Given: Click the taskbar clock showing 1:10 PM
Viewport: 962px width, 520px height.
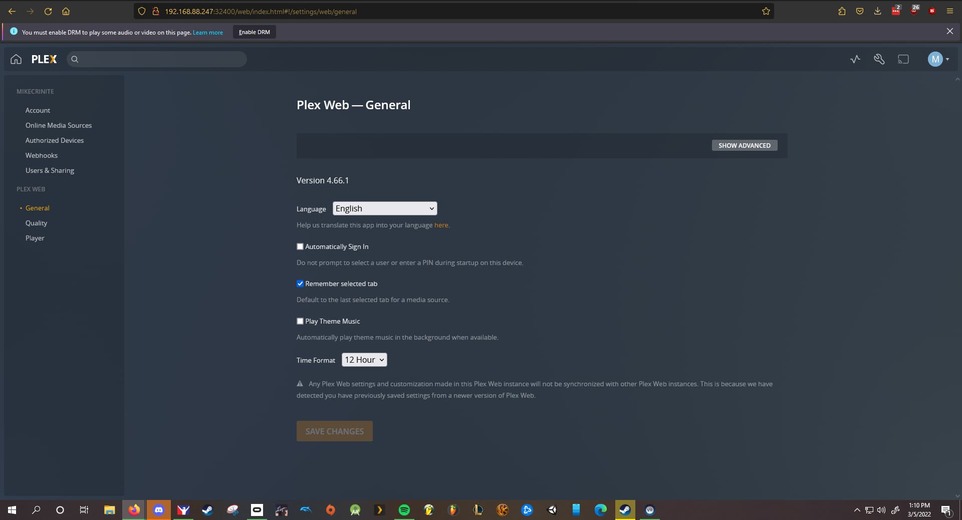Looking at the screenshot, I should (919, 510).
